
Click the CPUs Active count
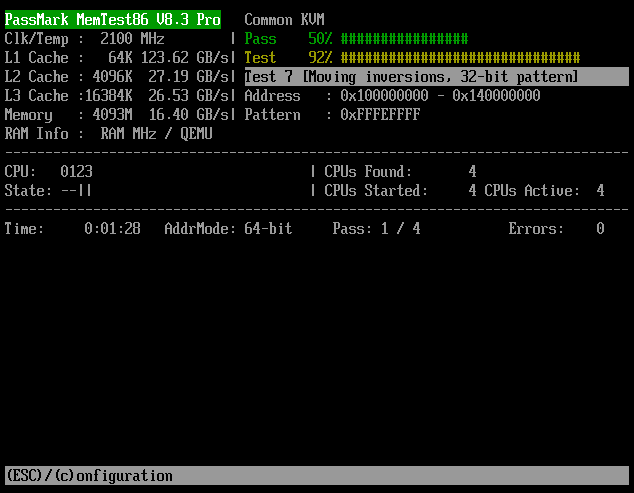[x=600, y=191]
